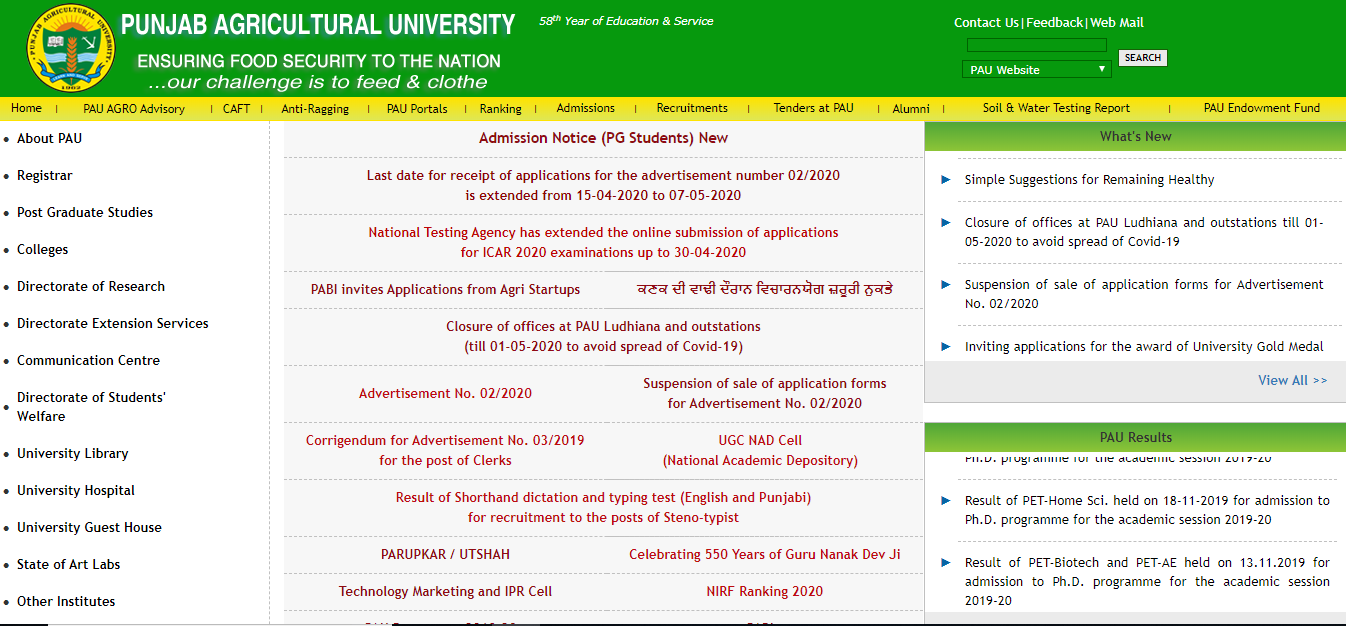The height and width of the screenshot is (626, 1346).
Task: Click the arrow beside 'Simple Suggestions for Remaining Healthy'
Action: click(x=944, y=180)
